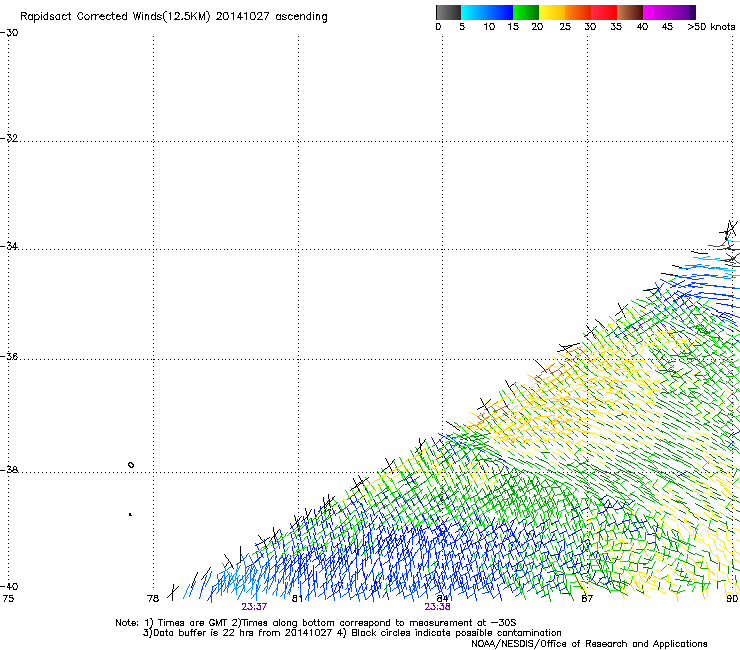Click the magenta 40-45 knots legend swatch
The height and width of the screenshot is (650, 740).
click(x=656, y=12)
